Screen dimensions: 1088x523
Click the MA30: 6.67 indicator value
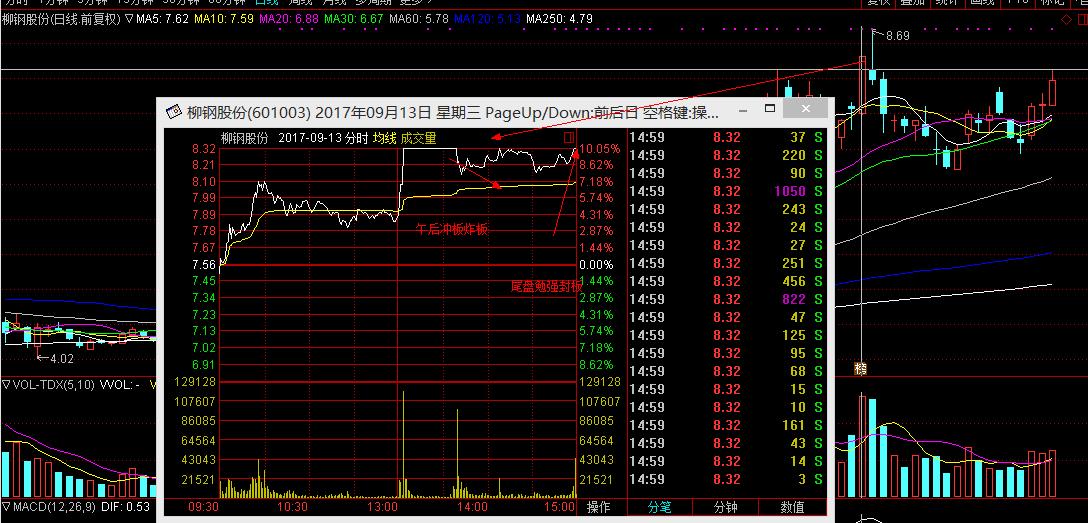click(x=354, y=19)
